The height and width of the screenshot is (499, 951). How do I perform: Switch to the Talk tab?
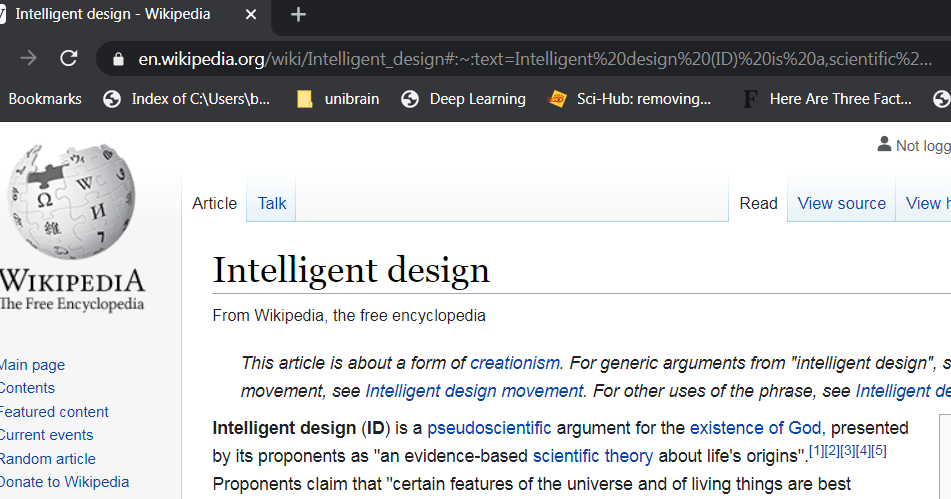click(272, 203)
